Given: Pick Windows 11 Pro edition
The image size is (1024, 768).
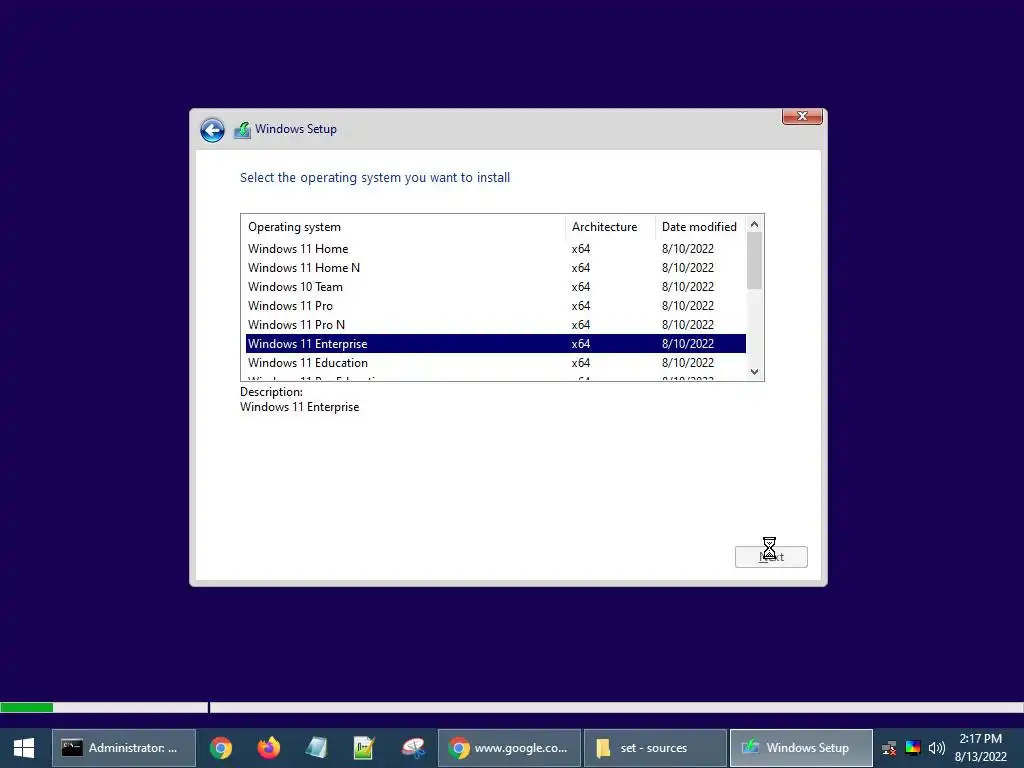Looking at the screenshot, I should [496, 306].
